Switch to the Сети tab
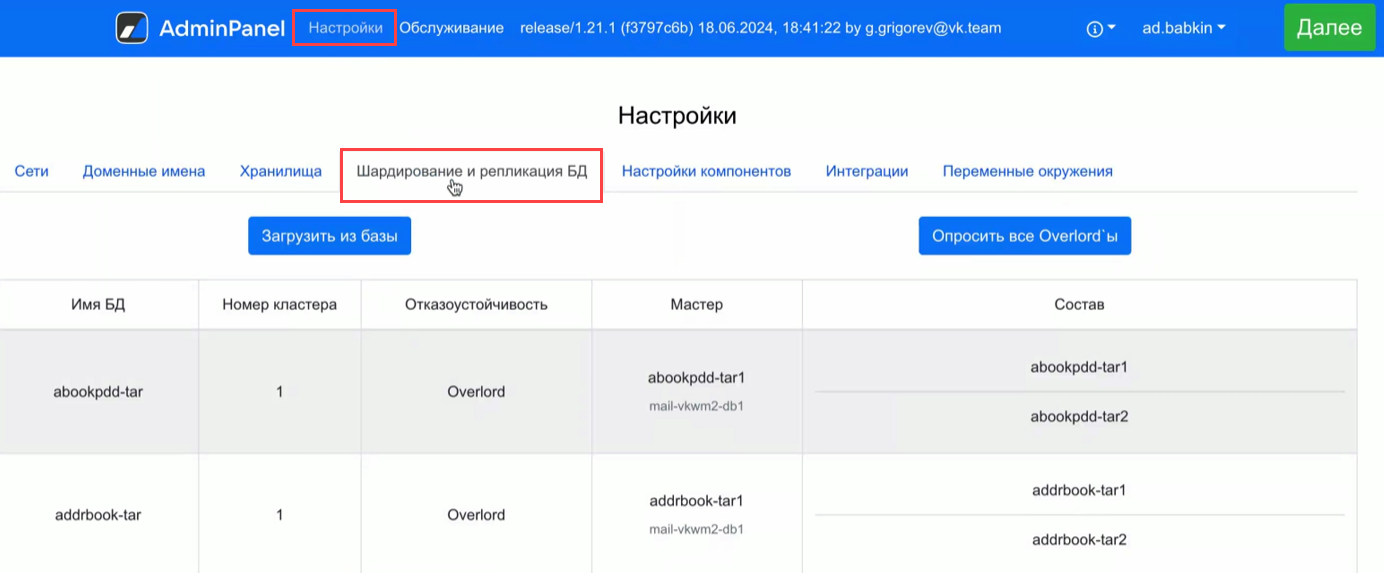The height and width of the screenshot is (573, 1384). pos(31,171)
